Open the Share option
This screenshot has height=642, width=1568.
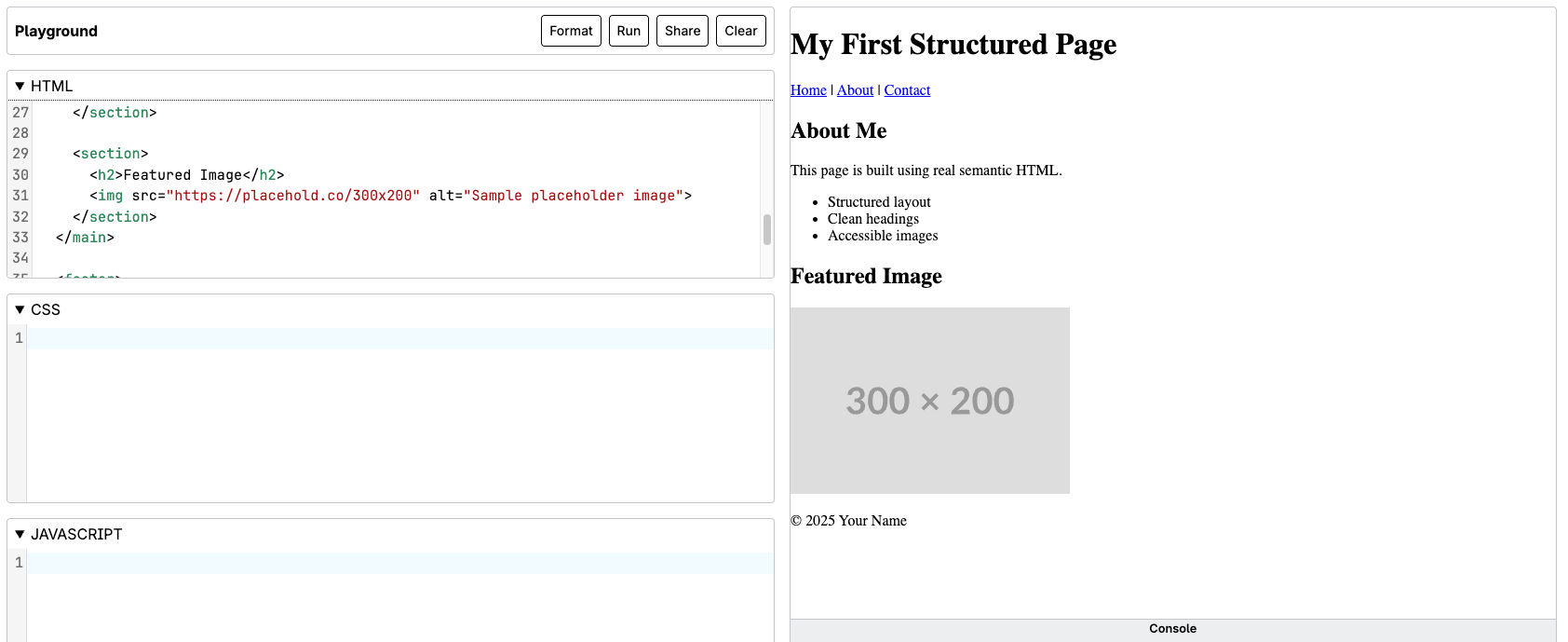pos(683,31)
